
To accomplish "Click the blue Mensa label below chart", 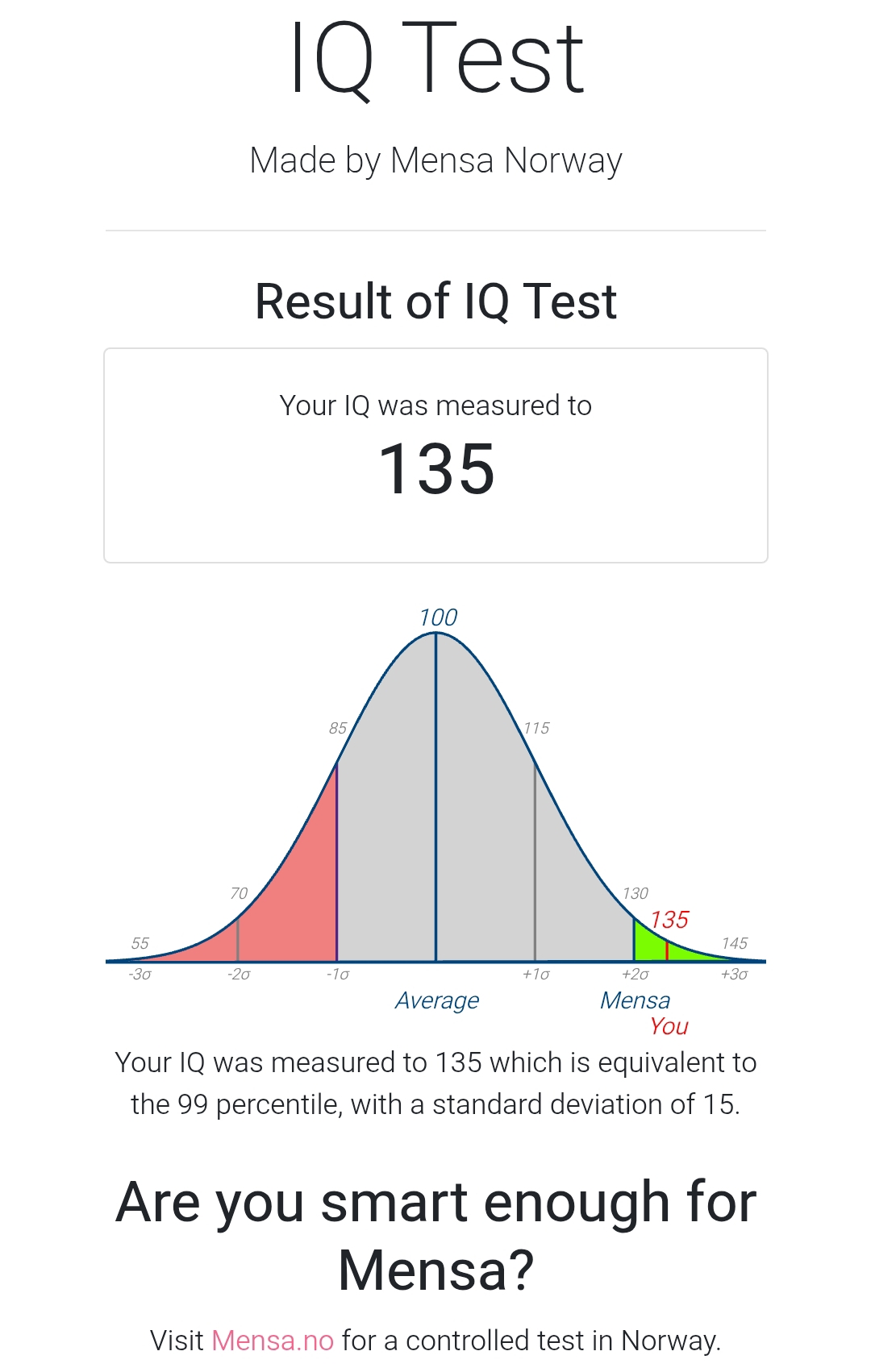I will click(x=635, y=1000).
